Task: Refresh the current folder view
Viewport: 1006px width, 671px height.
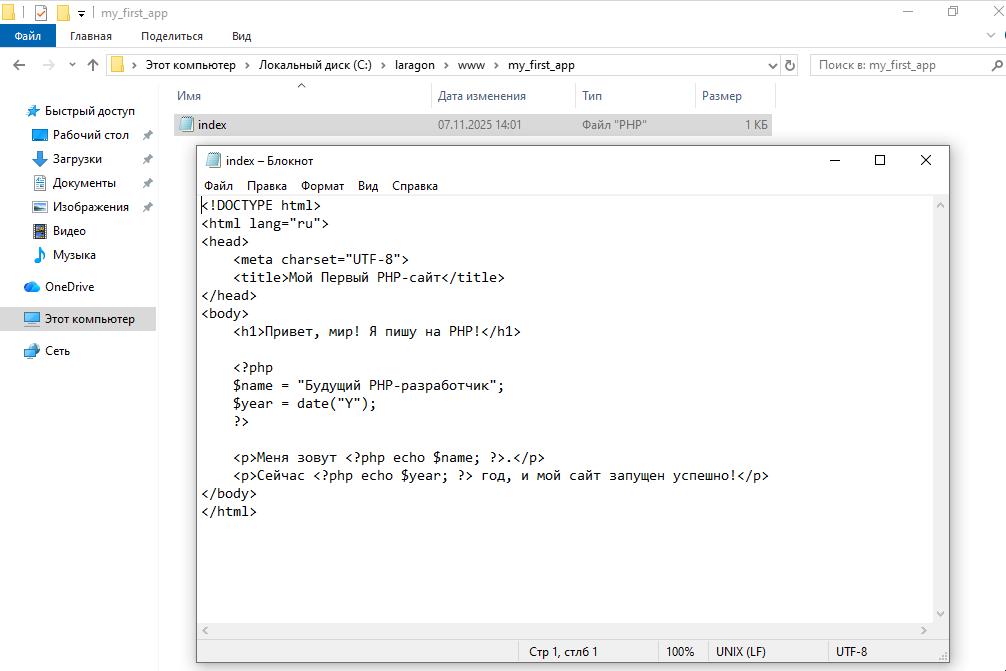Action: pos(790,65)
